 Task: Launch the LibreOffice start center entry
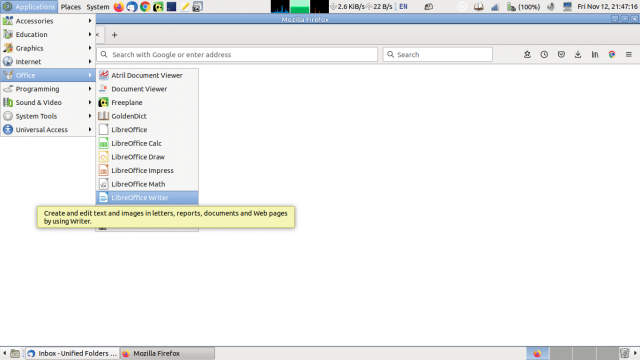point(147,129)
